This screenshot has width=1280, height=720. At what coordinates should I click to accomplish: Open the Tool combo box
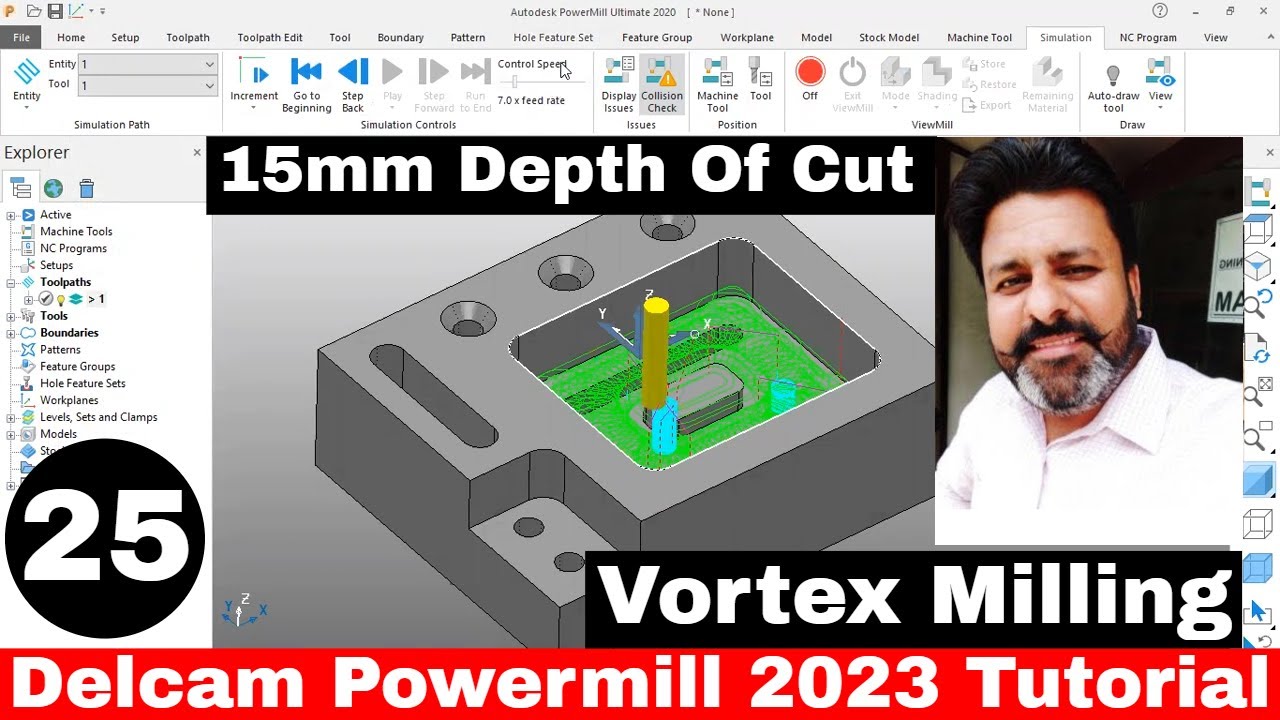(148, 86)
